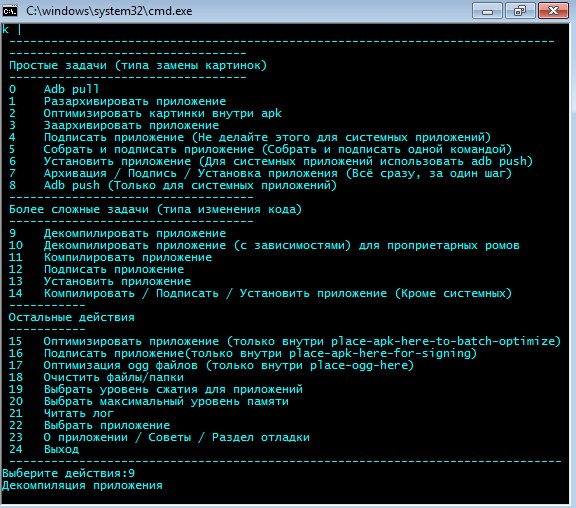Click heading Более сложные задачи
This screenshot has width=576, height=508.
coord(155,209)
